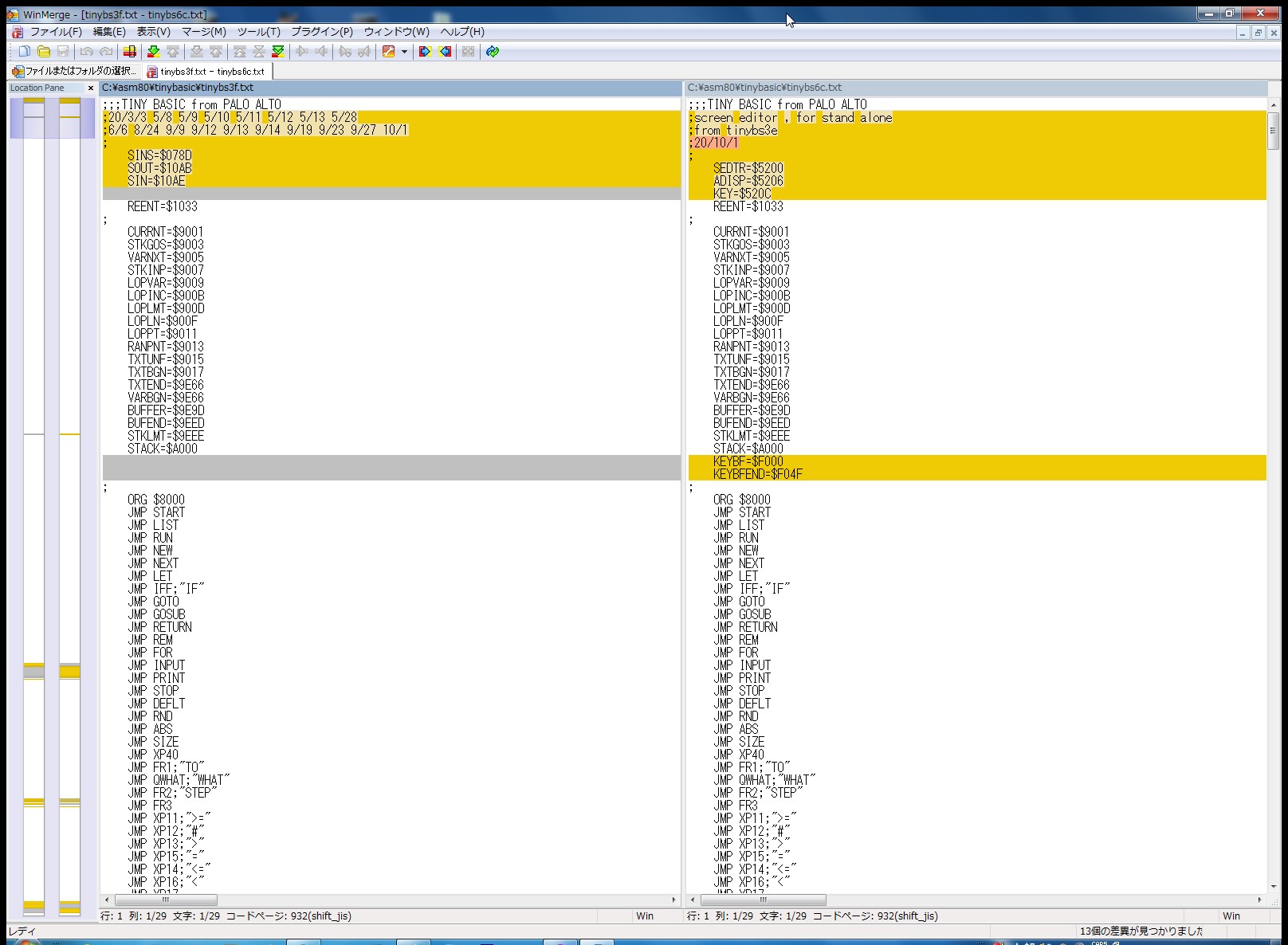The height and width of the screenshot is (945, 1288).
Task: Click the Undo toolbar icon
Action: (86, 52)
